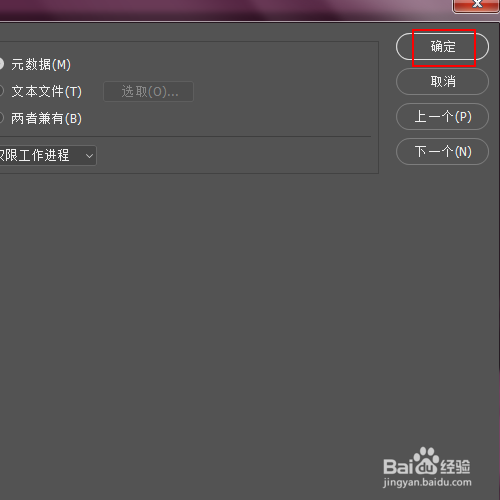The width and height of the screenshot is (500, 500).
Task: Open the jingyan.baidu.com link text
Action: (427, 482)
